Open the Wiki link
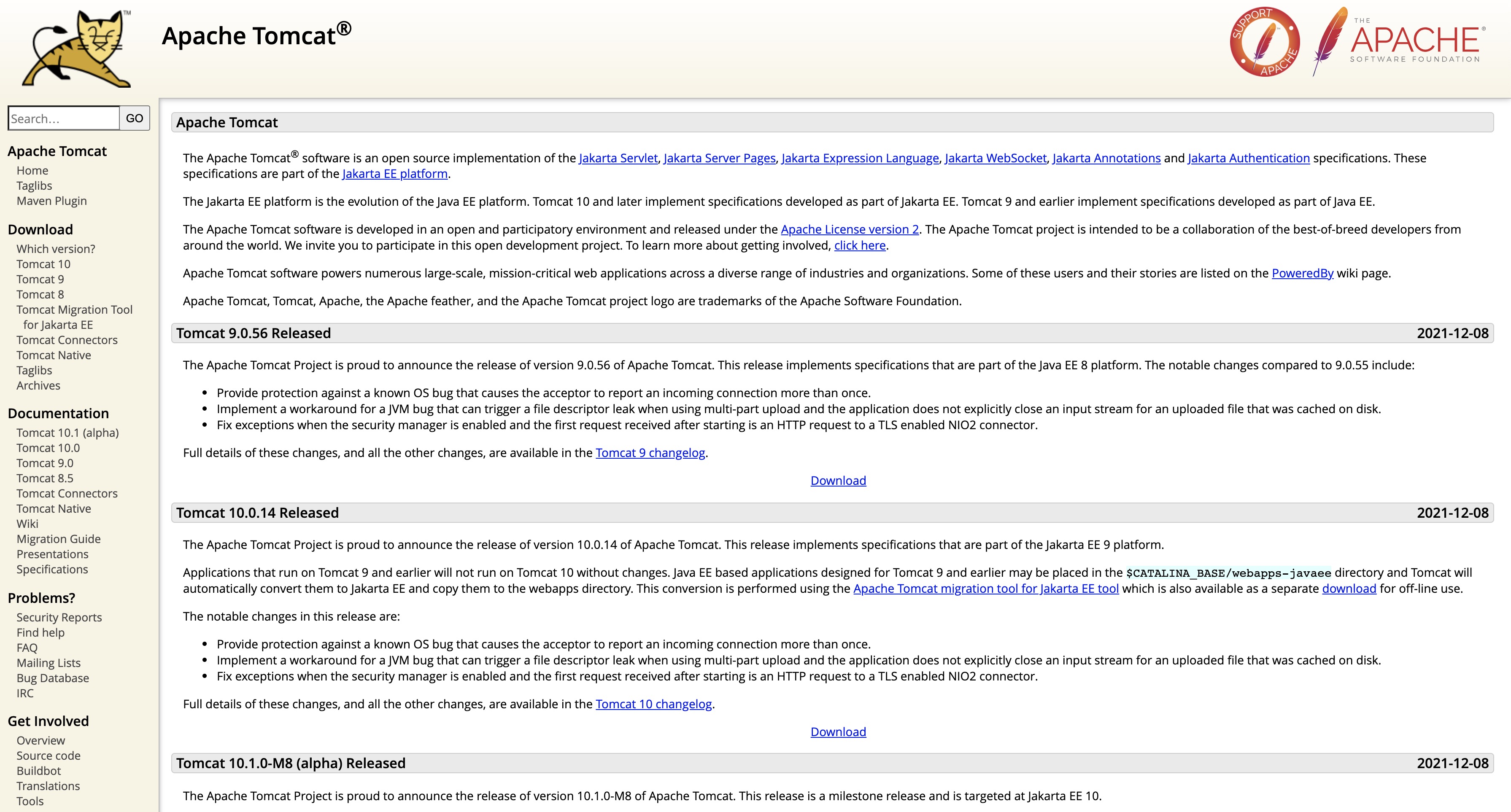This screenshot has height=812, width=1511. pos(27,524)
